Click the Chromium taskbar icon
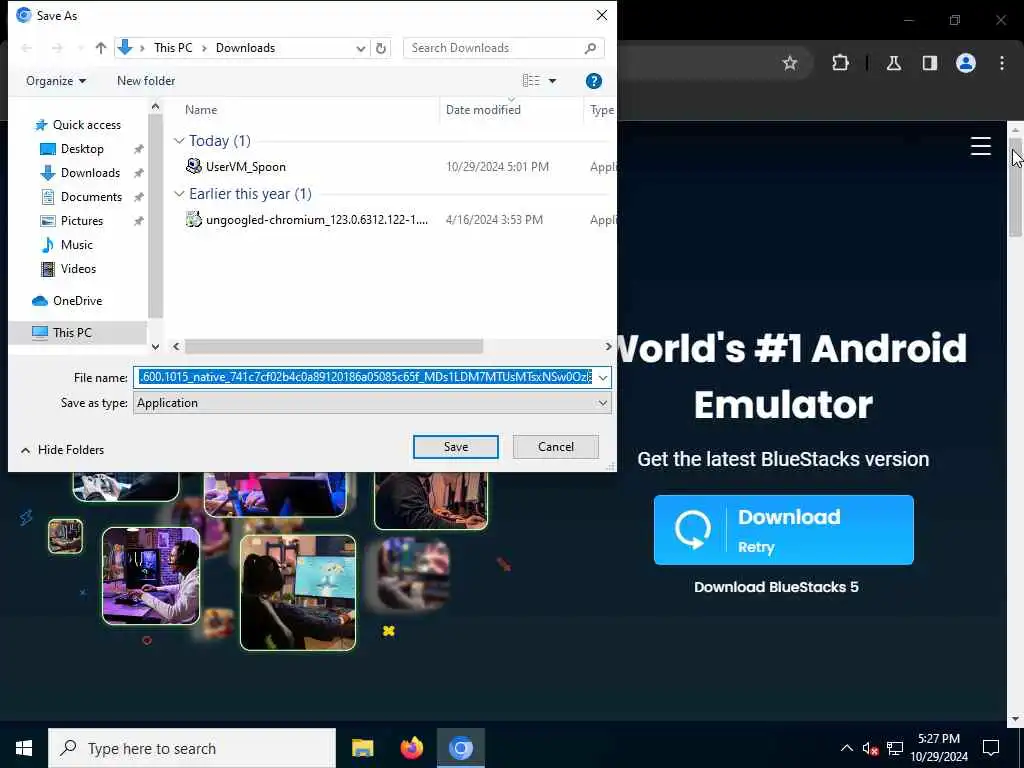 pos(460,748)
